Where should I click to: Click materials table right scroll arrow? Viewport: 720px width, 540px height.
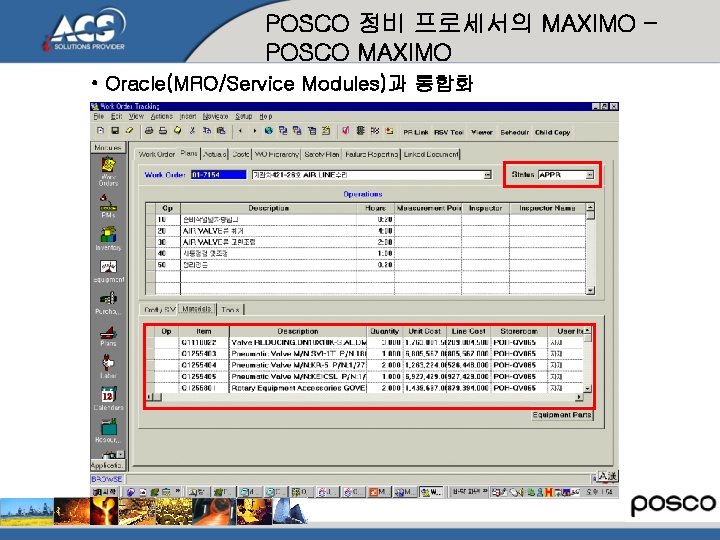(x=579, y=397)
